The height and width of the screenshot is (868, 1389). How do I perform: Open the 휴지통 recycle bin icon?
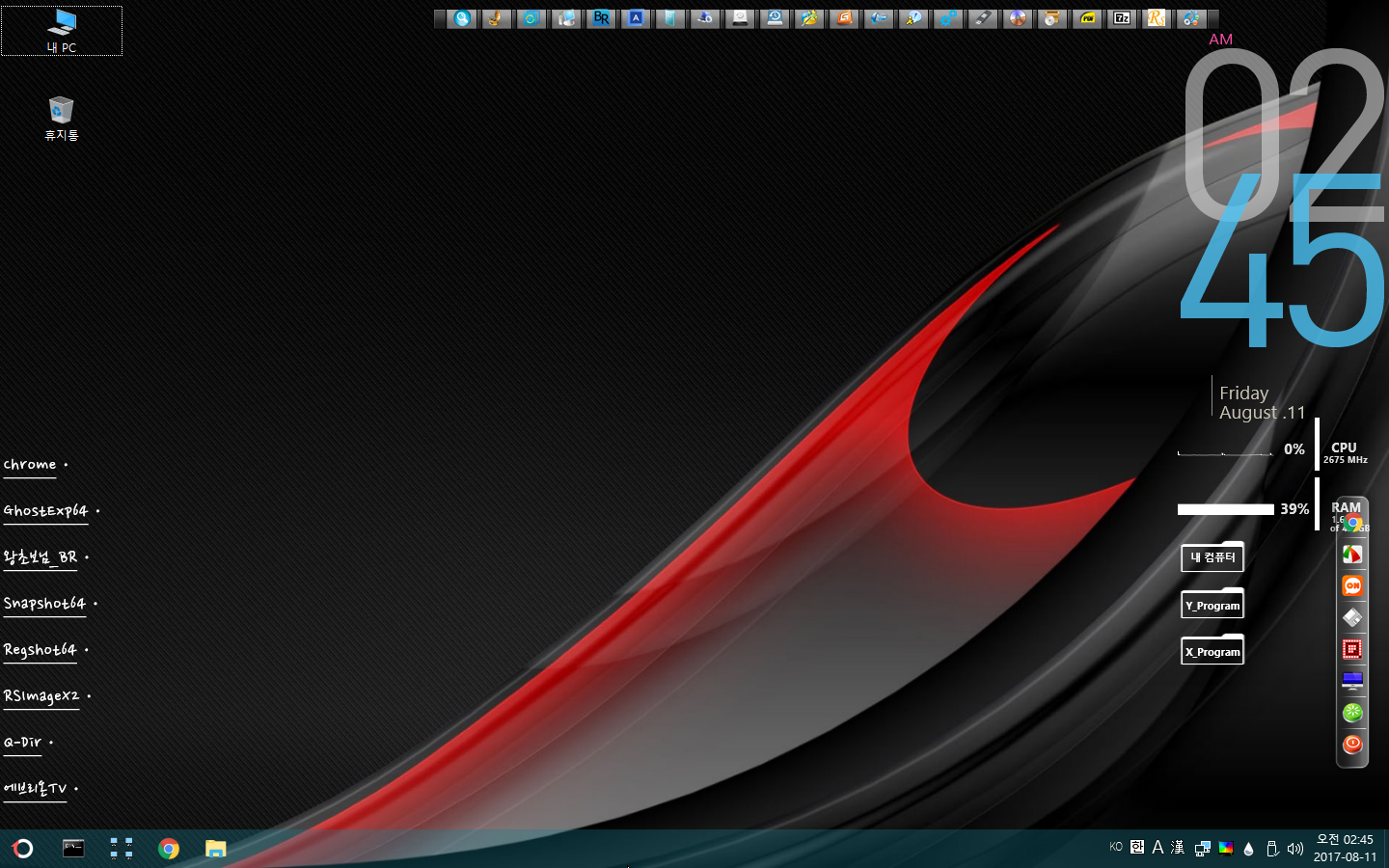point(61,118)
